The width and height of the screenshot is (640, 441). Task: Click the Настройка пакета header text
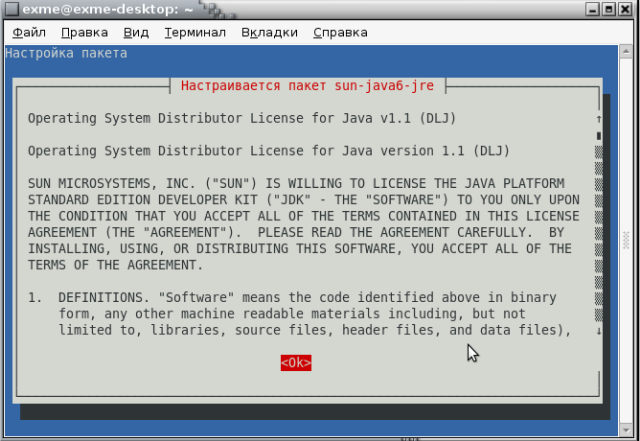(66, 53)
